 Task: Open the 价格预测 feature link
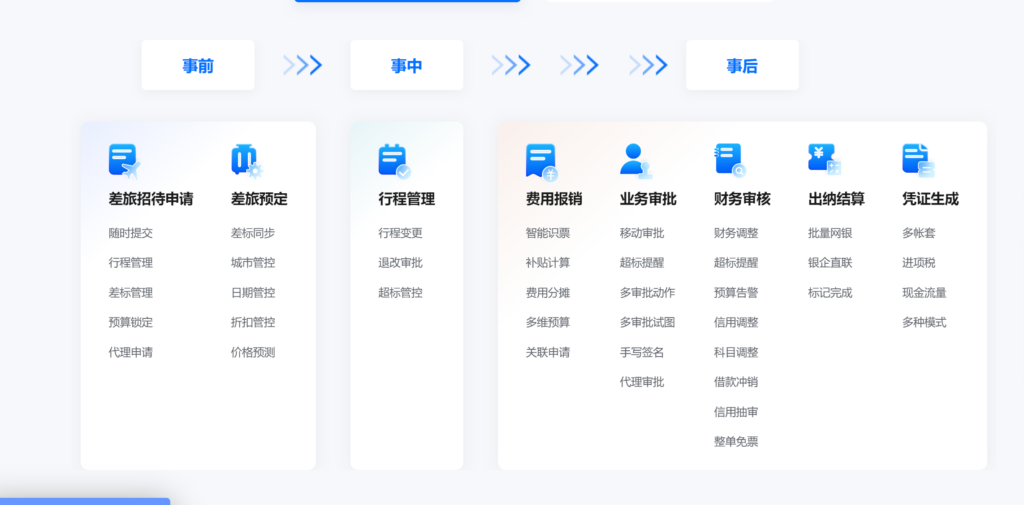tap(252, 352)
